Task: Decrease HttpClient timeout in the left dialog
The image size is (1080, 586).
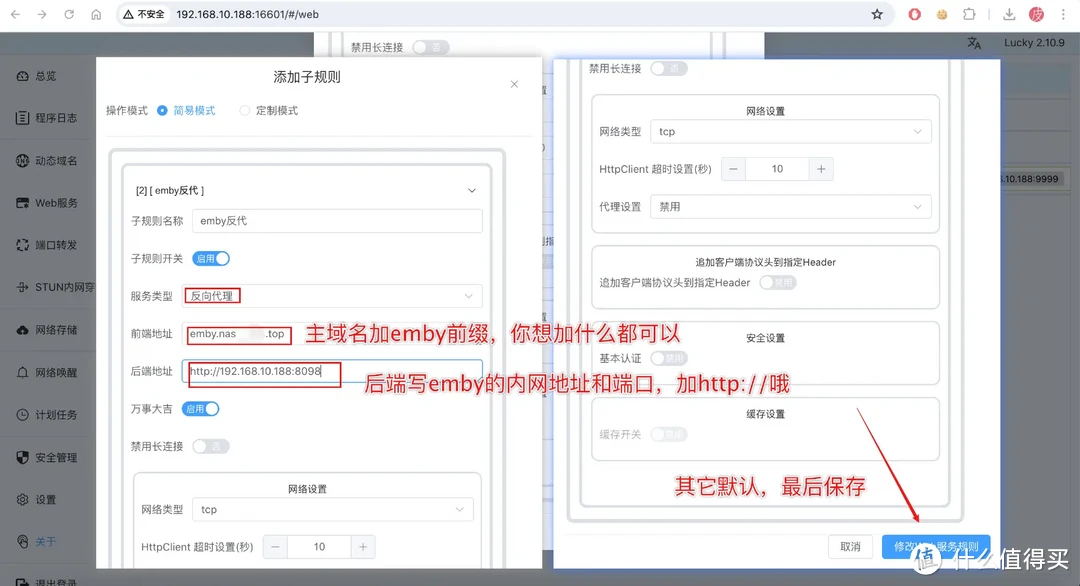Action: tap(275, 547)
